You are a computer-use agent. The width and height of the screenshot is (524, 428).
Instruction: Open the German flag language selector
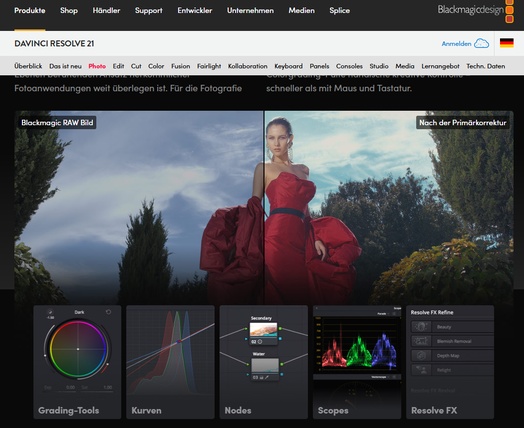tap(507, 43)
